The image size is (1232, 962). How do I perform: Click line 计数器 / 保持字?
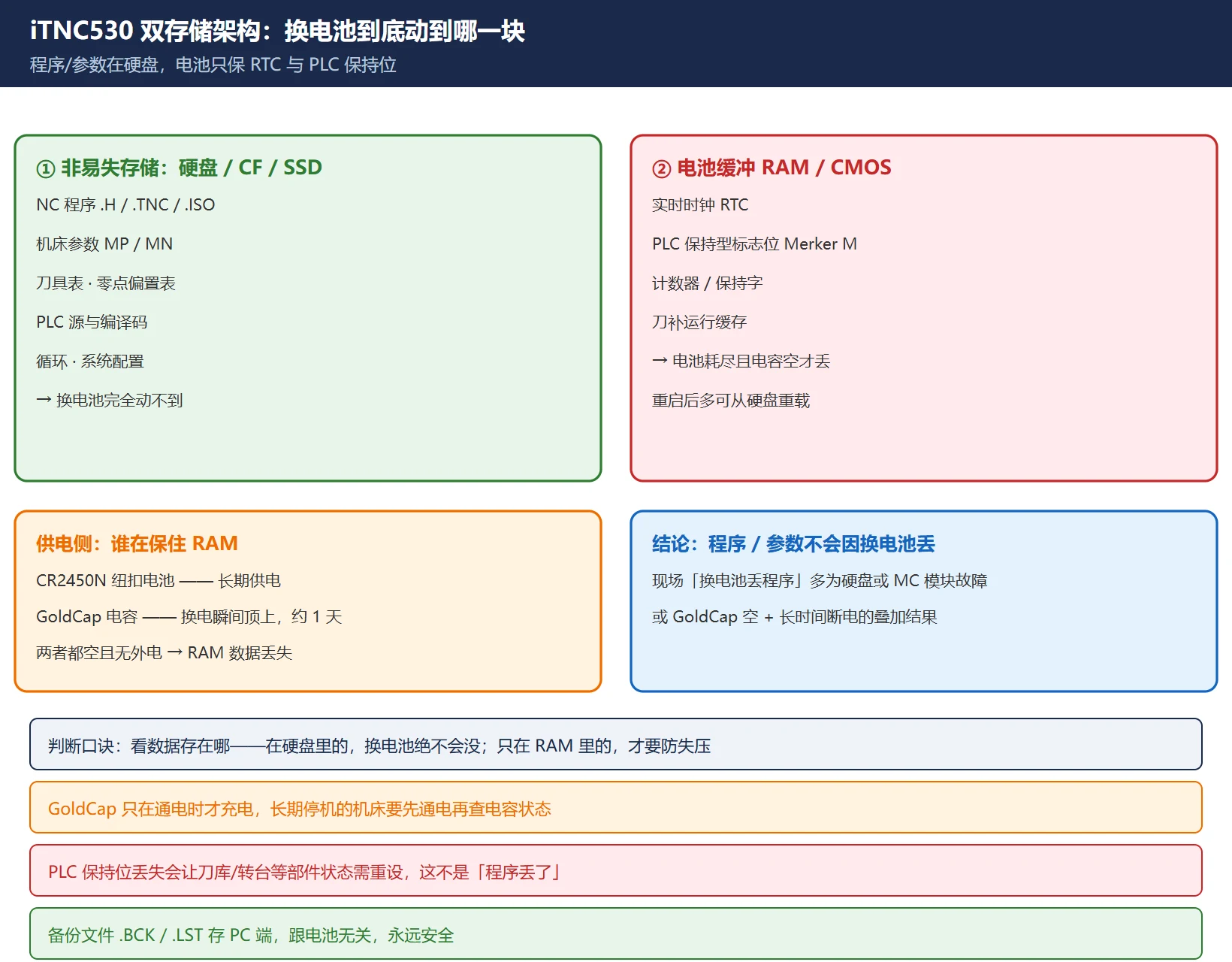[x=708, y=283]
